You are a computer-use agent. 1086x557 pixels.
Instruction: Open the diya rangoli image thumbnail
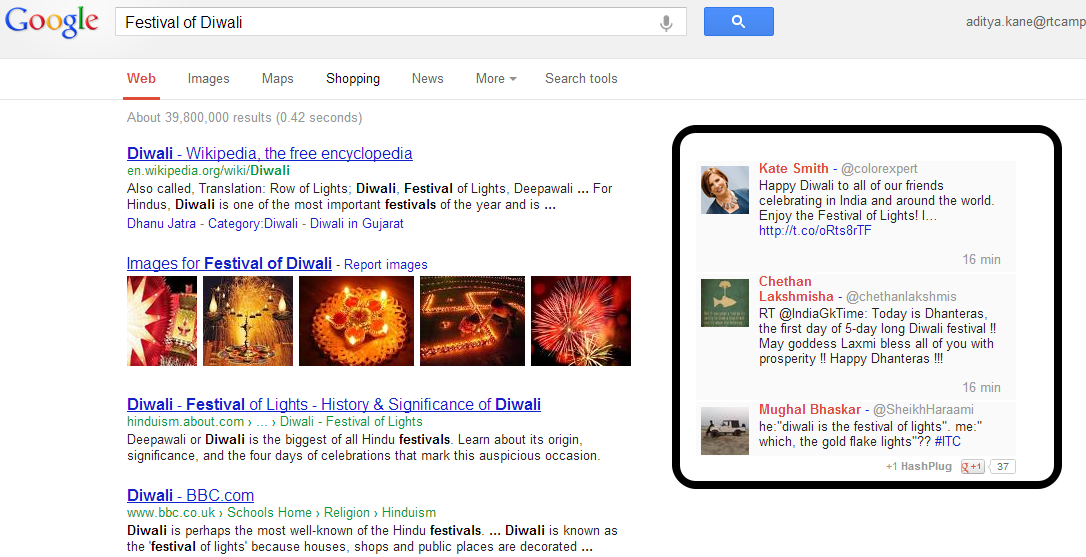[x=356, y=321]
